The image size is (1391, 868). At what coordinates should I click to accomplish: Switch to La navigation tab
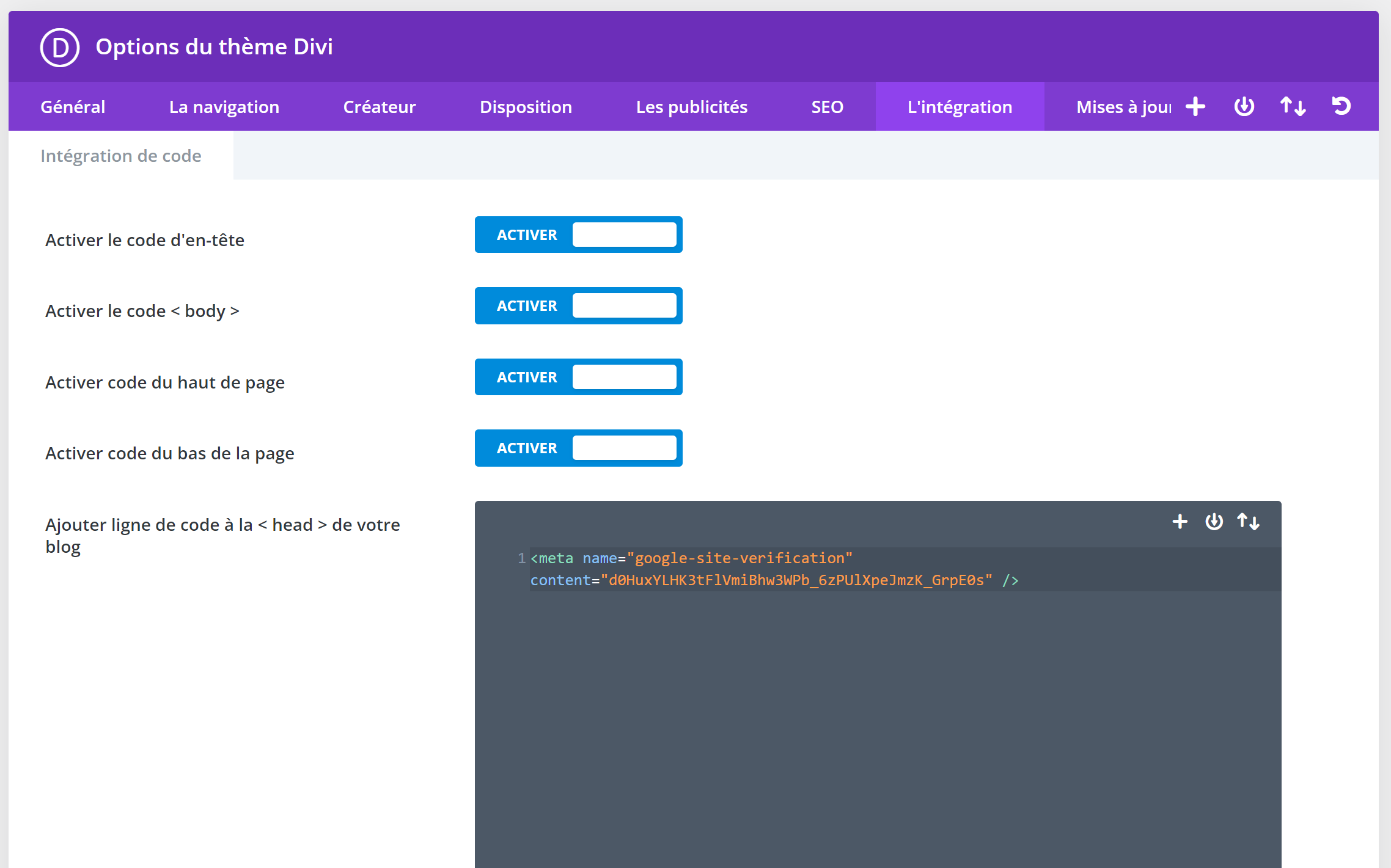[224, 107]
